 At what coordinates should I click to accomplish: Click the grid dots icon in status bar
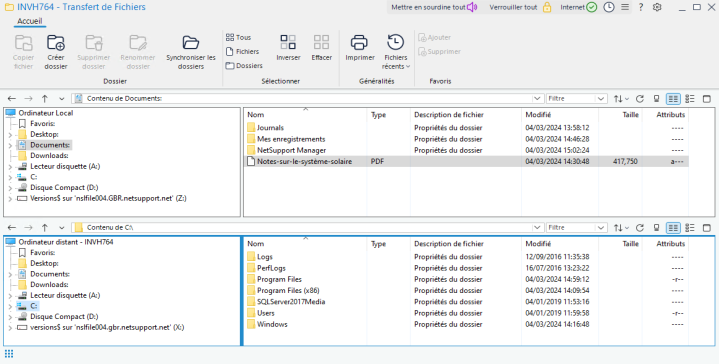click(x=9, y=353)
